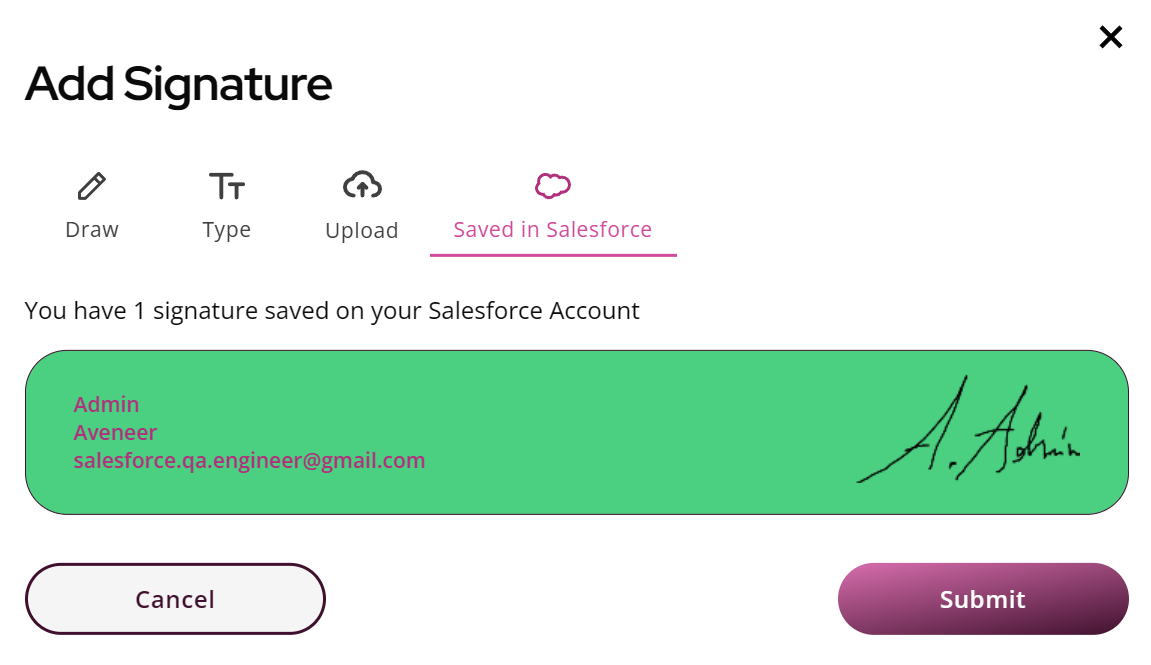Switch to the Draw tab label
Viewport: 1151px width, 665px height.
click(92, 230)
